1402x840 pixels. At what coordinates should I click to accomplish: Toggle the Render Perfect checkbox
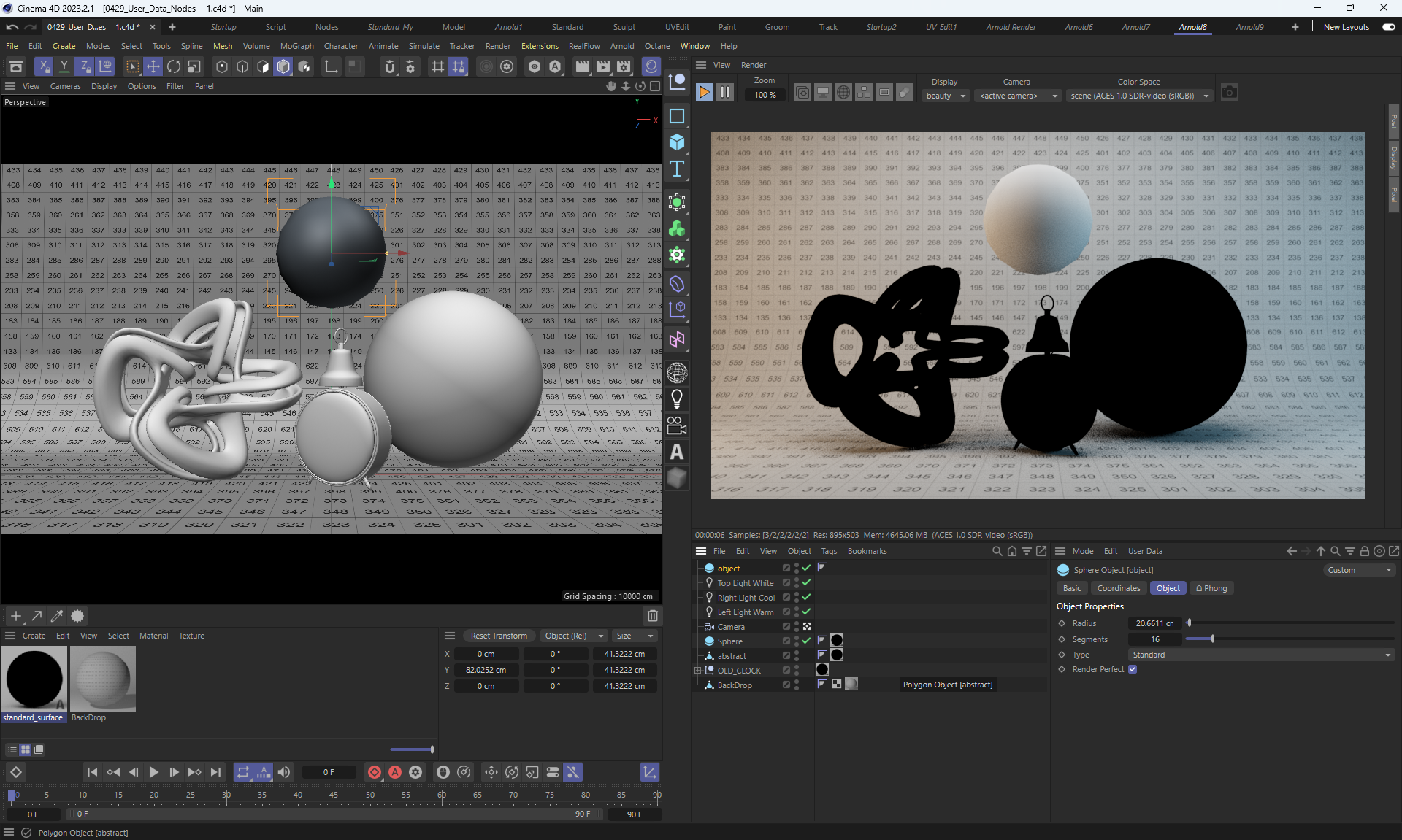(x=1133, y=669)
